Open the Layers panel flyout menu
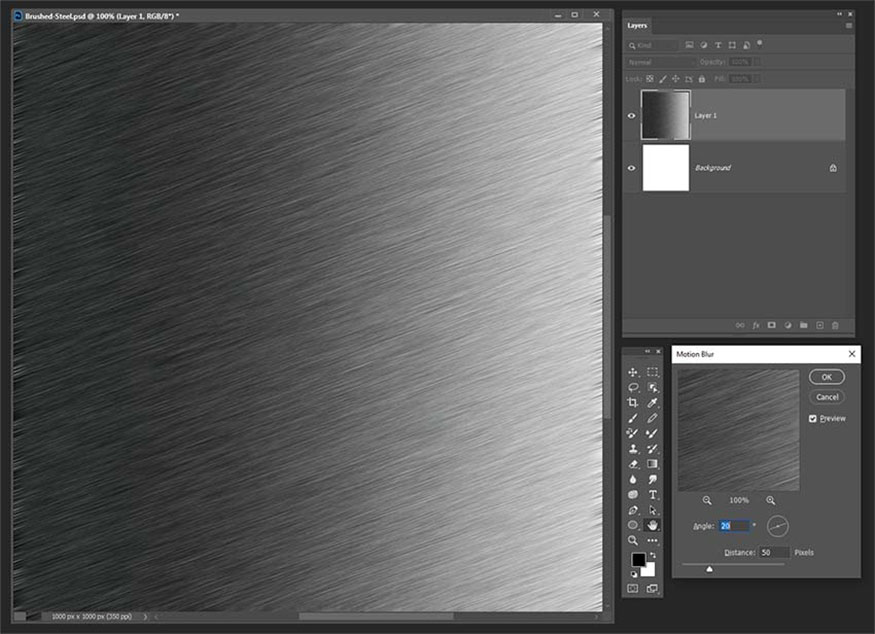875x634 pixels. pyautogui.click(x=847, y=25)
